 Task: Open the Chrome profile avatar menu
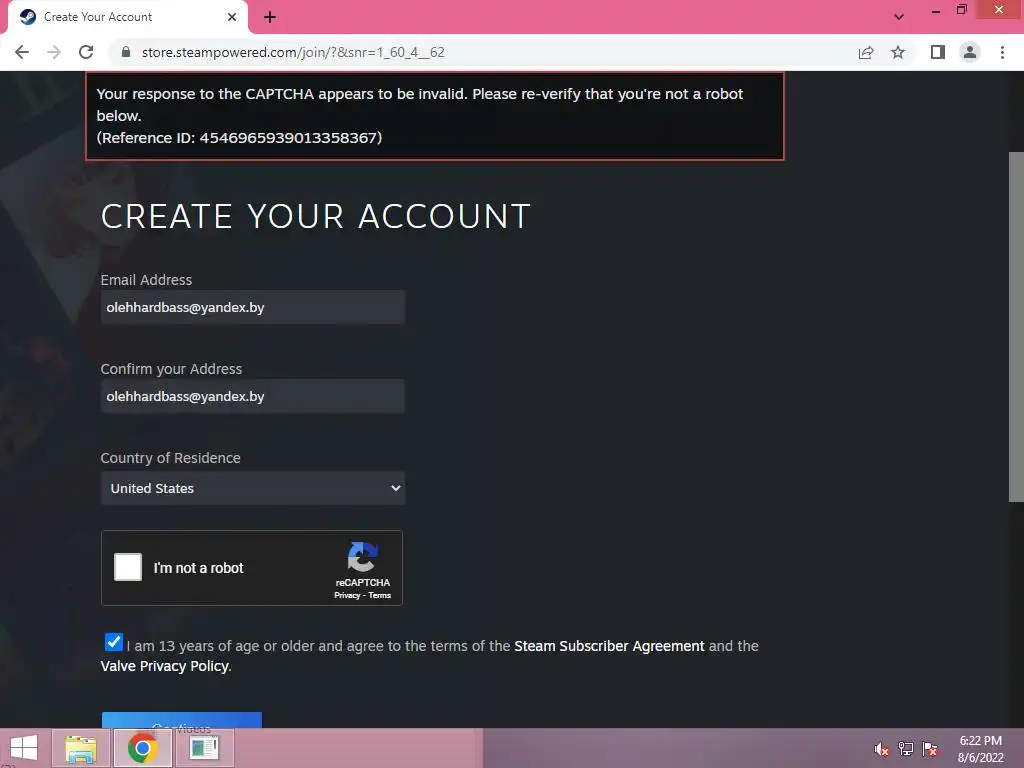(x=970, y=52)
